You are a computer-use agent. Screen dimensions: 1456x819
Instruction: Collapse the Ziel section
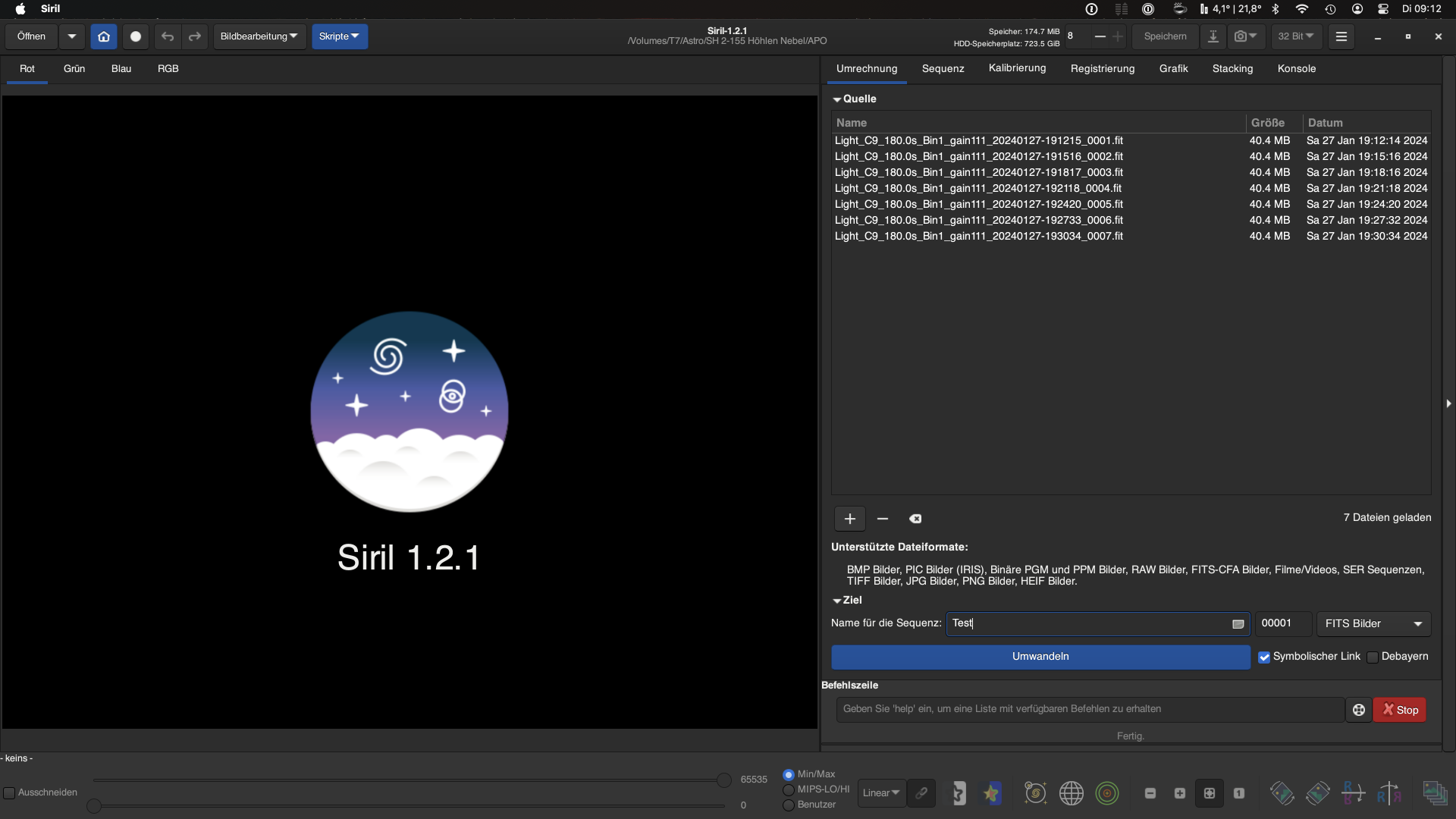point(837,601)
